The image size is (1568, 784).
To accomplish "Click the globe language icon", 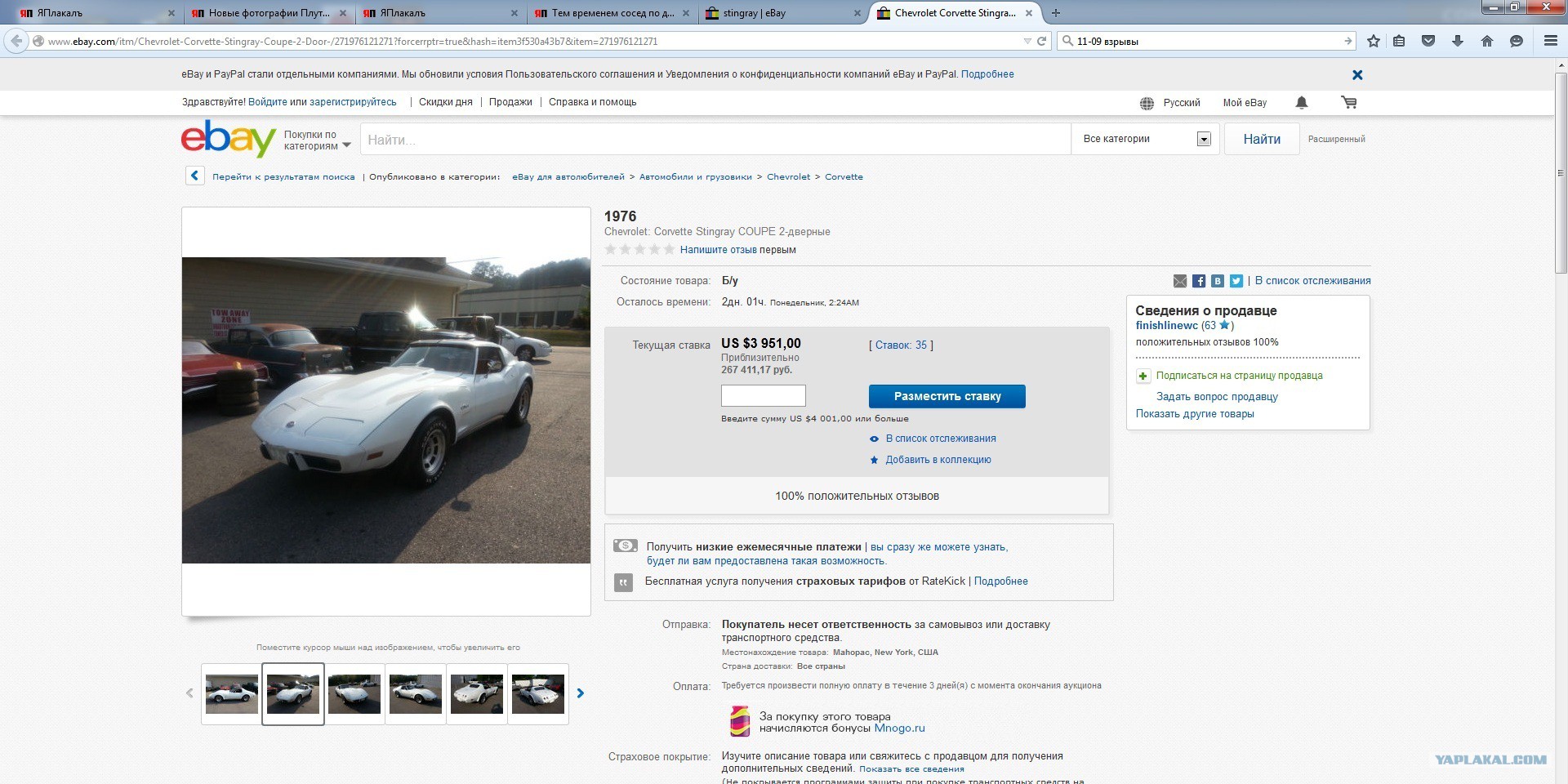I will tap(1147, 104).
